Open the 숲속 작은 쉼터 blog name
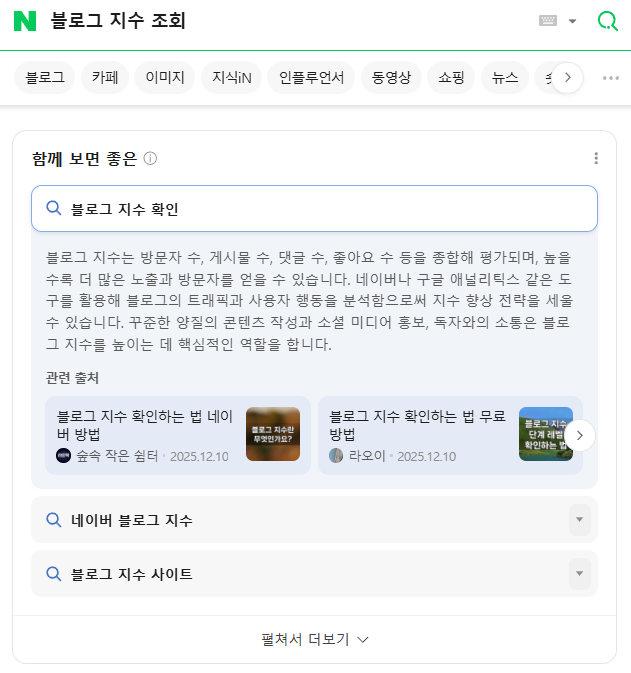Screen dimensions: 631x673 (x=117, y=456)
